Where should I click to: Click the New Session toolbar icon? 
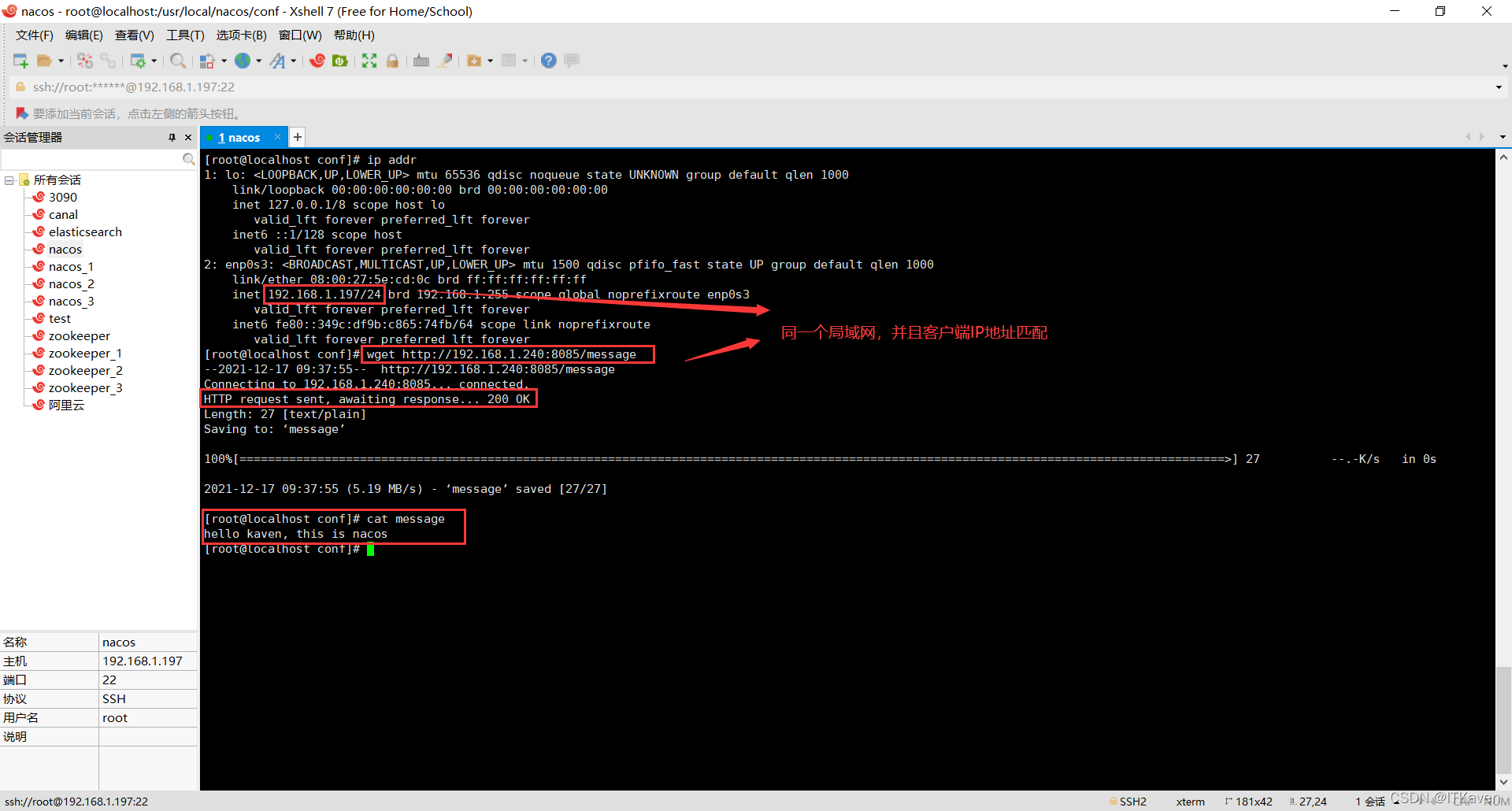pyautogui.click(x=21, y=61)
